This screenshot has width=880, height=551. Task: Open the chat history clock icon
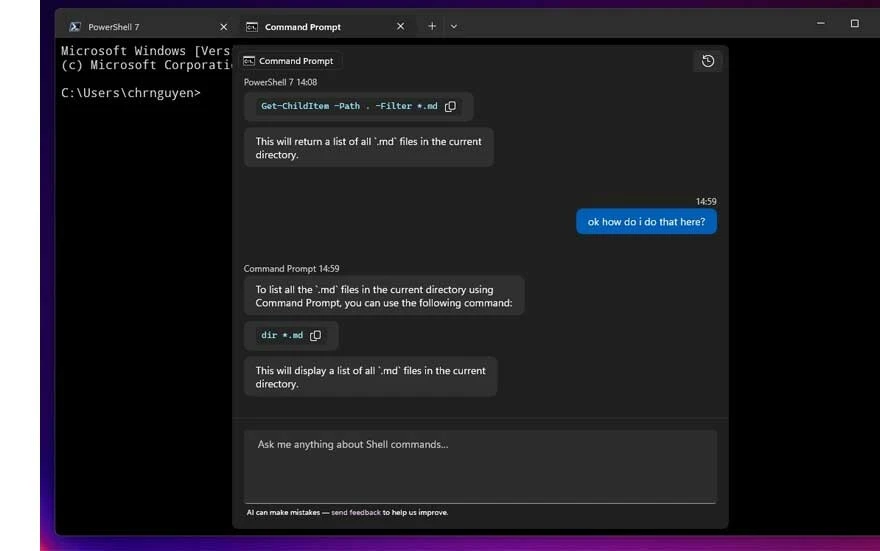pos(708,61)
